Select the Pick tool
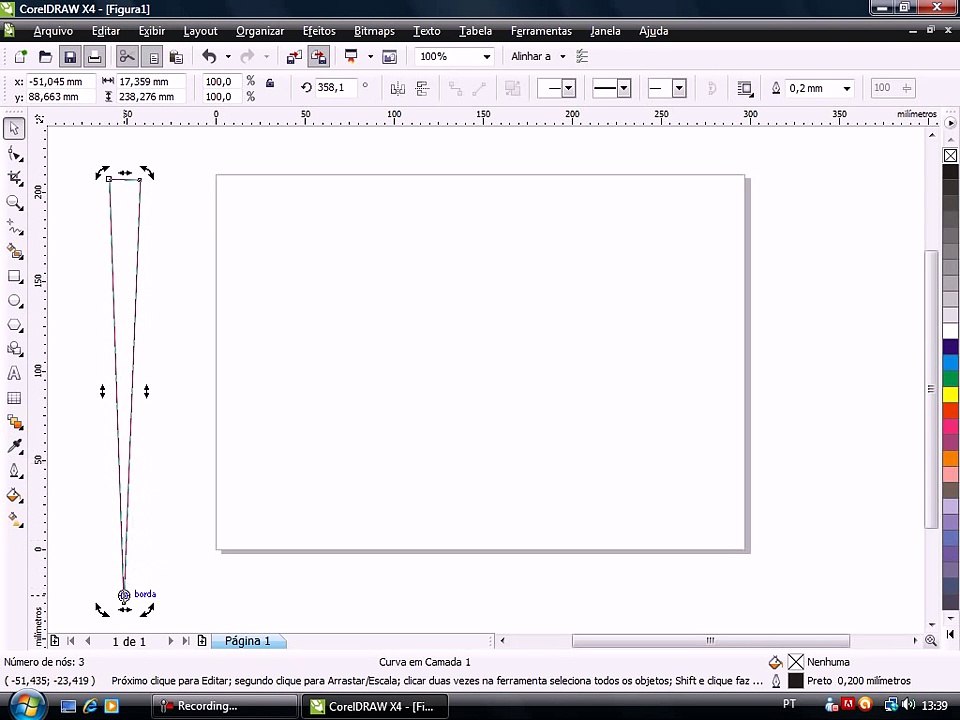 click(x=14, y=129)
